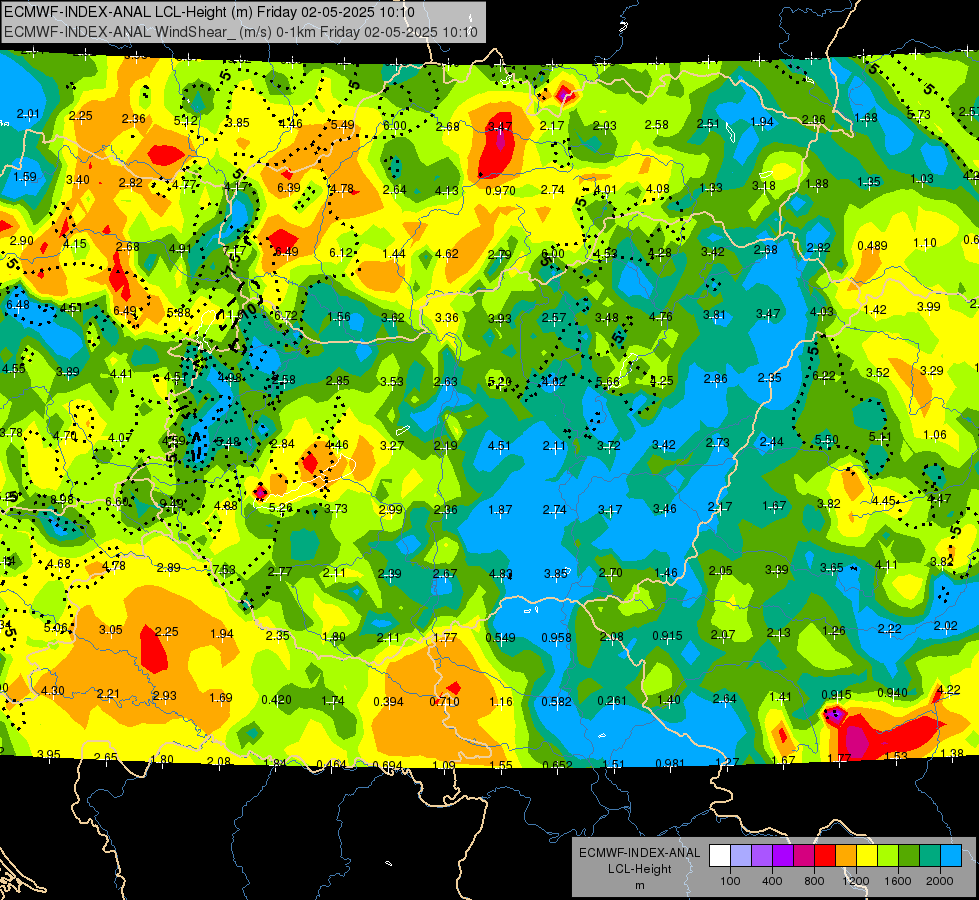The image size is (979, 900).
Task: Click the dark green legend swatch
Action: pos(909,856)
